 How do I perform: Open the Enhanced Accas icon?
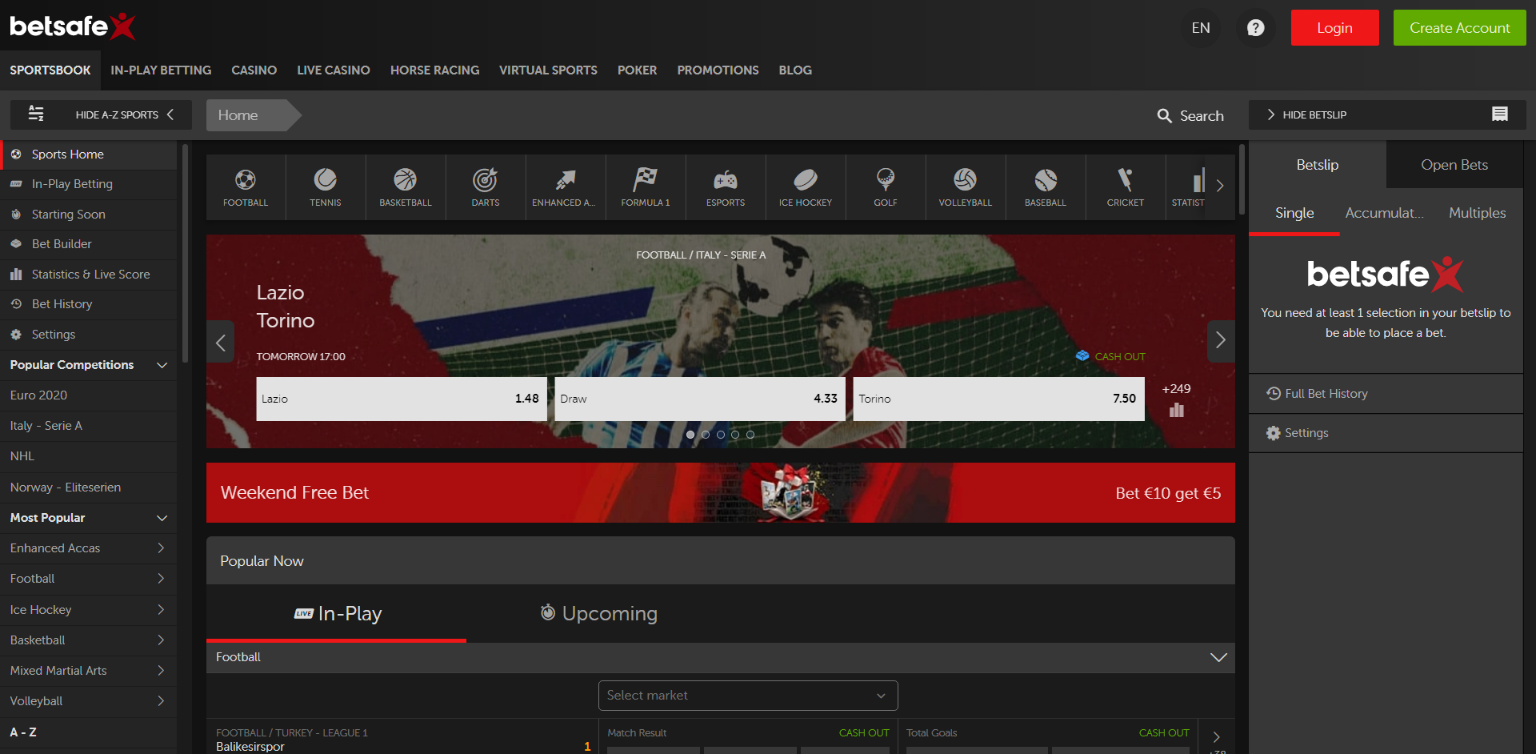pos(565,187)
